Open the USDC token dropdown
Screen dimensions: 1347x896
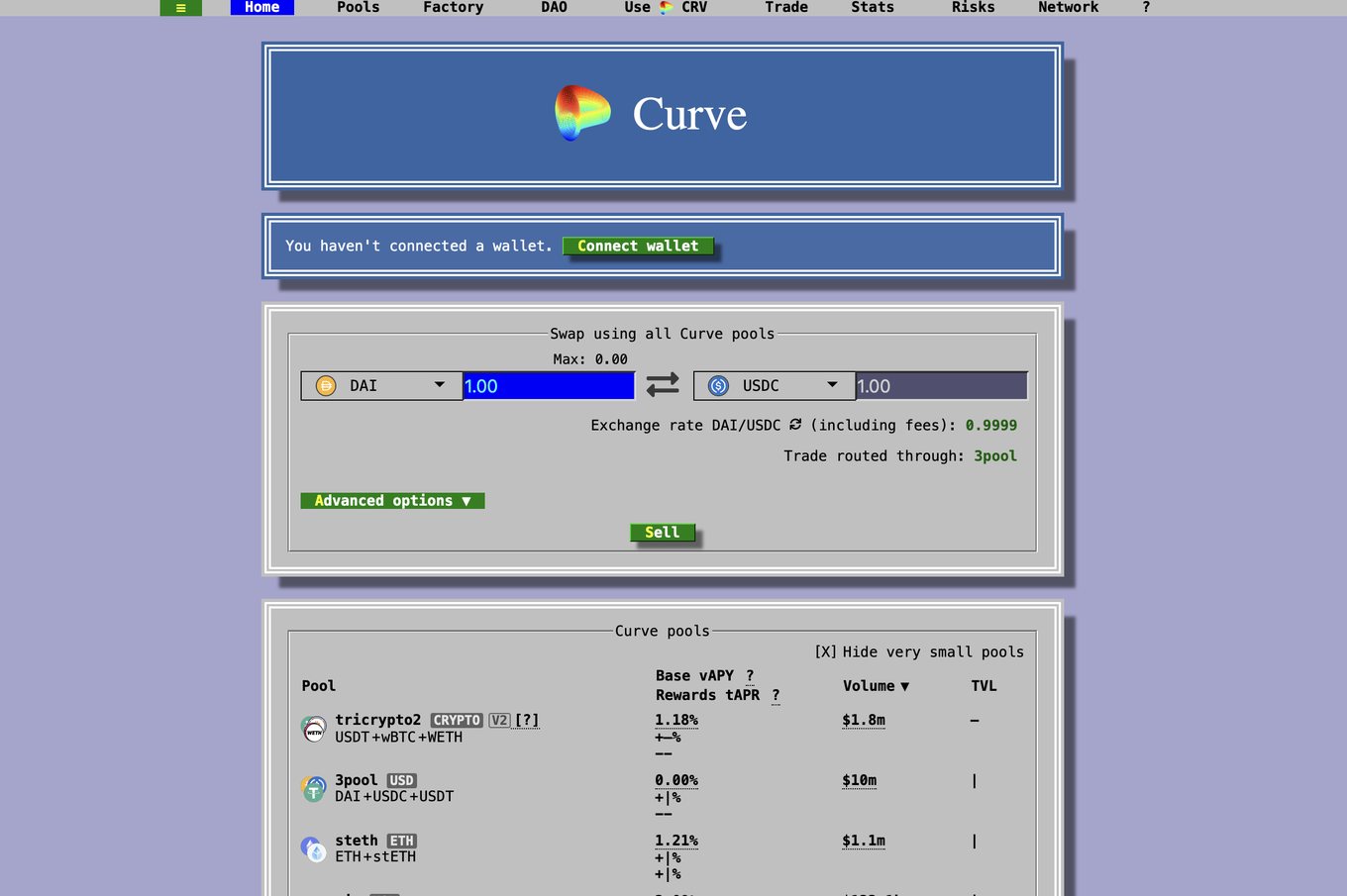coord(775,385)
